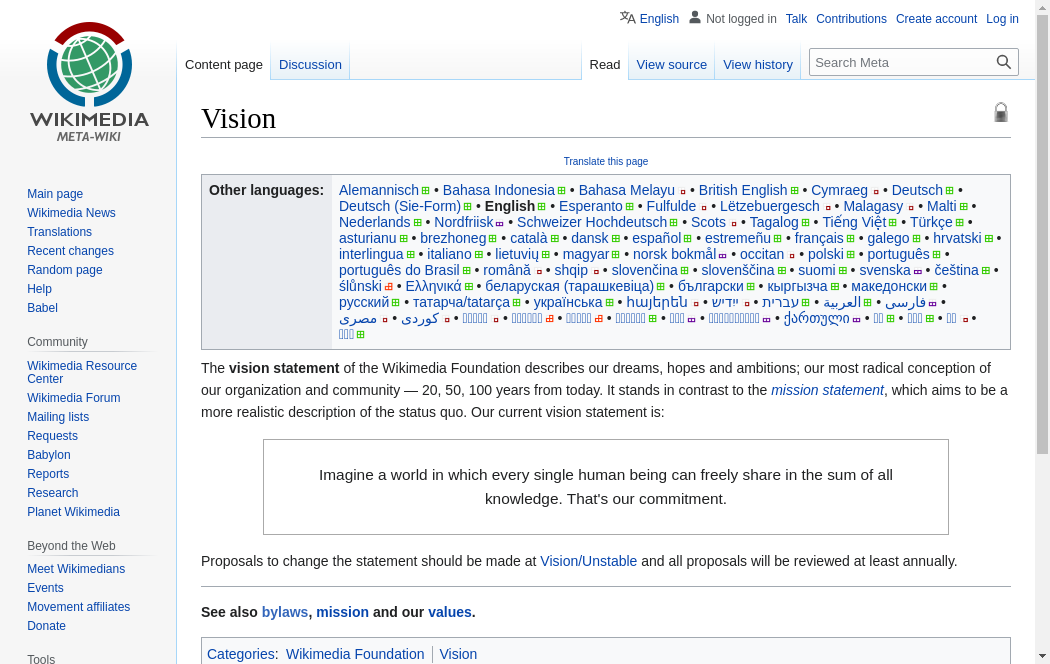Viewport: 1050px width, 664px height.
Task: Click inside the Search Meta field
Action: click(900, 62)
